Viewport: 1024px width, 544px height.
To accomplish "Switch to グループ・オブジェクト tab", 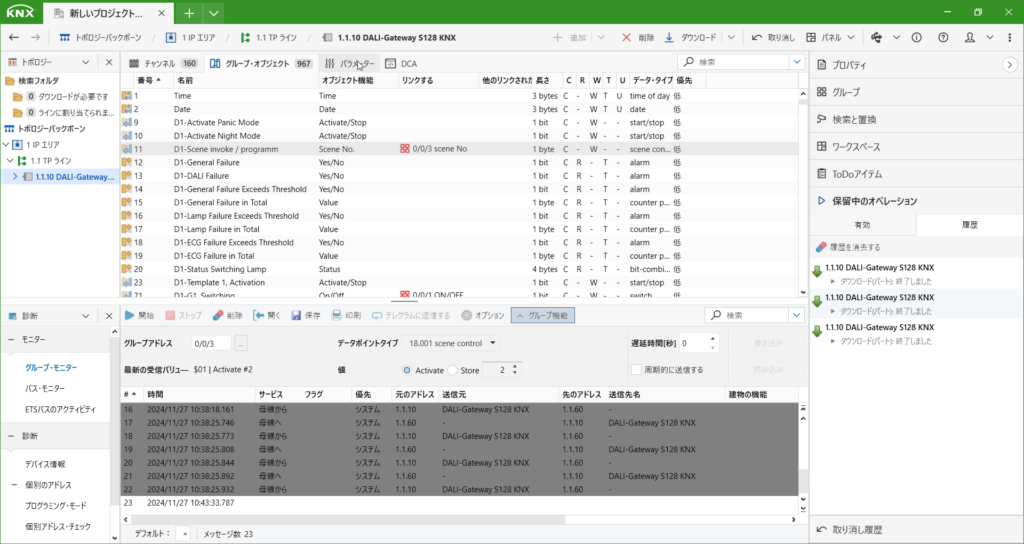I will pyautogui.click(x=261, y=63).
